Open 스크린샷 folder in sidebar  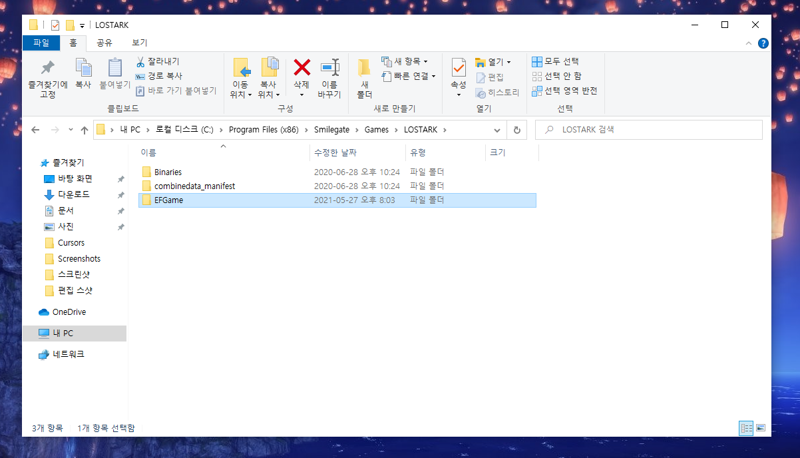coord(73,274)
